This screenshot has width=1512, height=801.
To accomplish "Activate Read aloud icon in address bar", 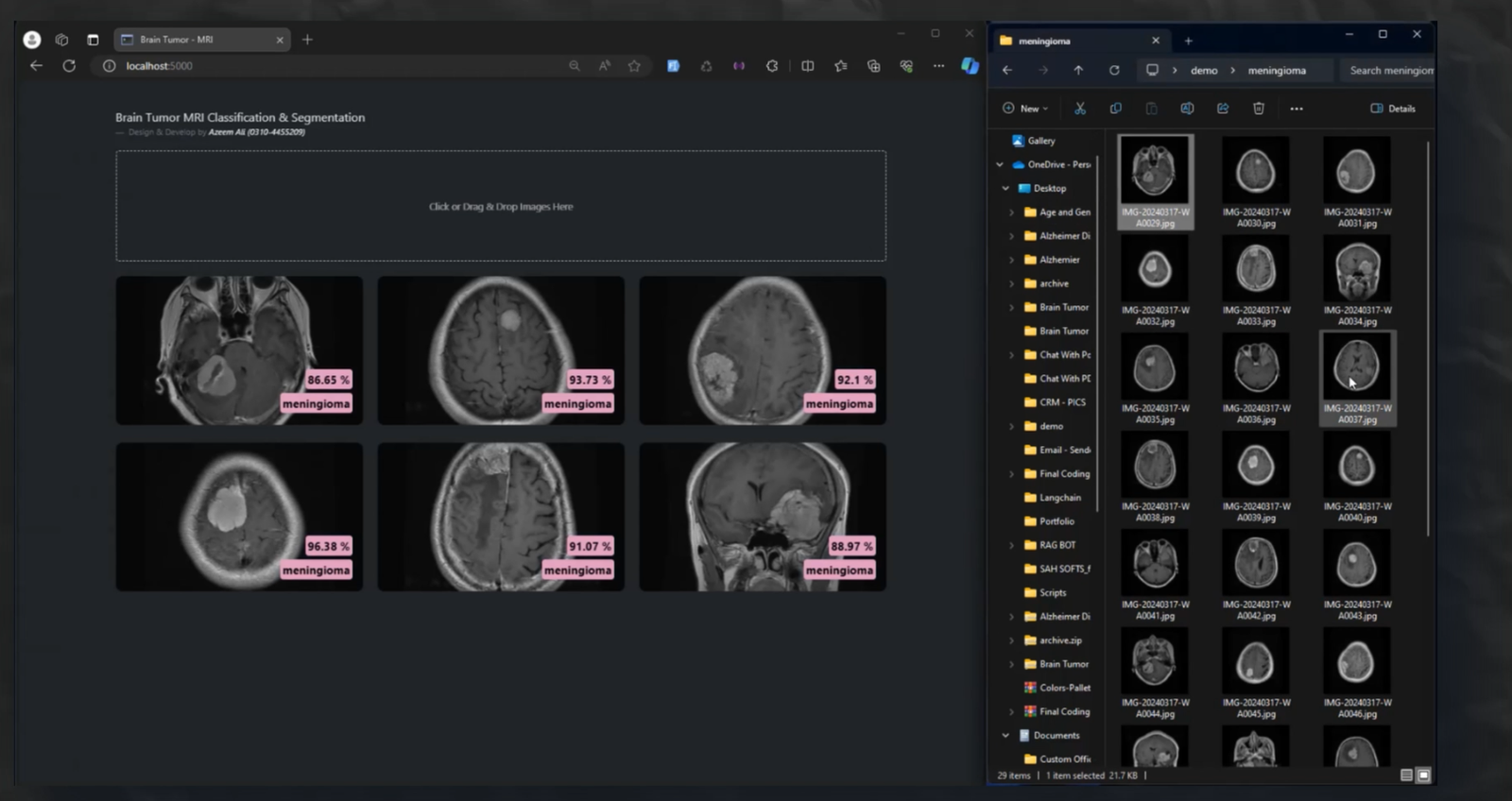I will pos(604,66).
